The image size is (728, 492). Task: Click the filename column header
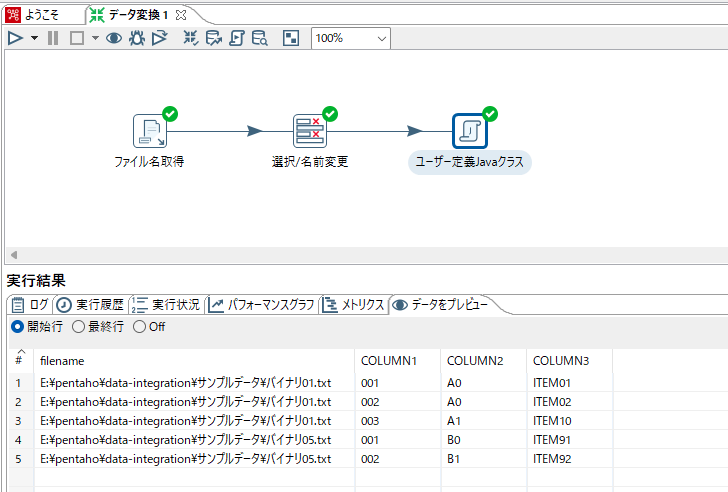(62, 360)
